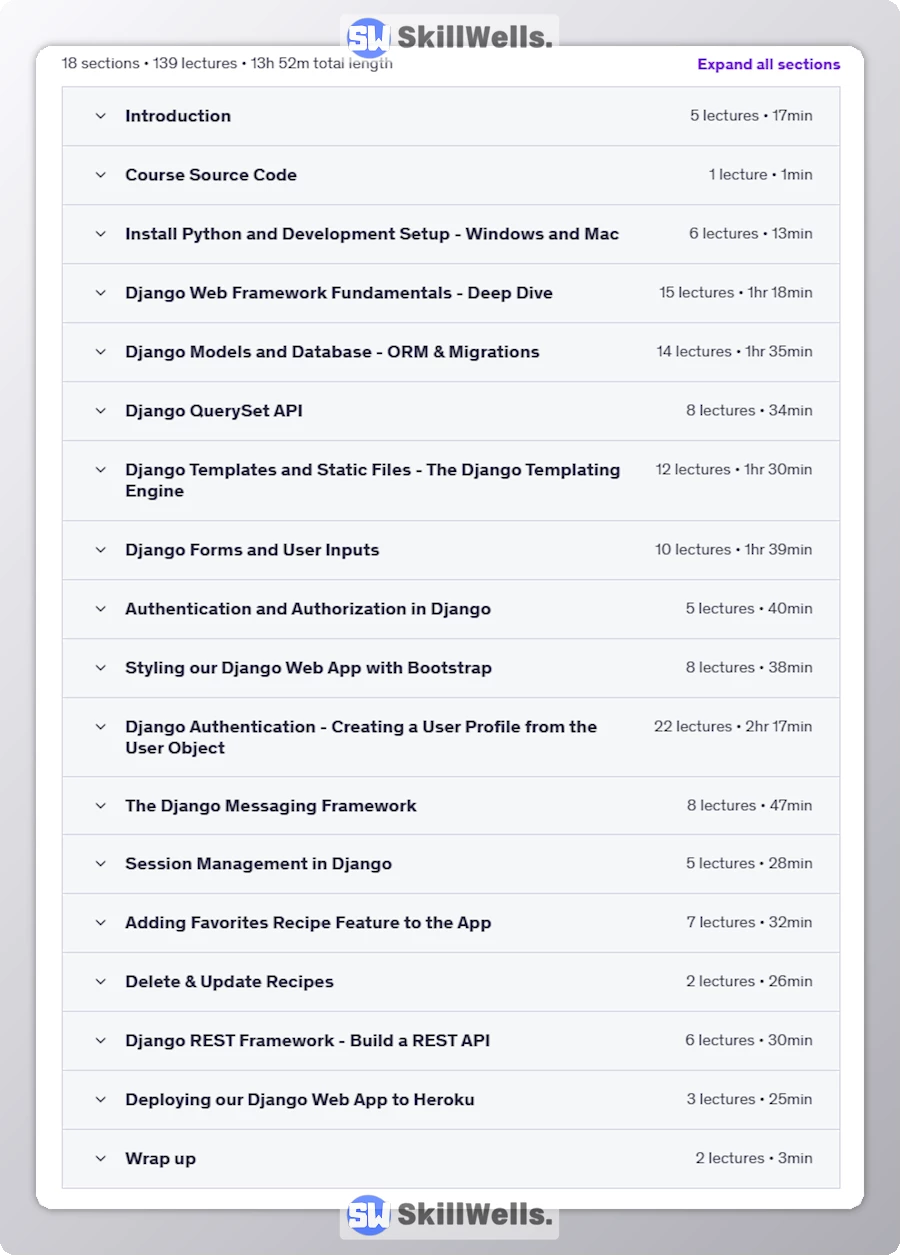Screen dimensions: 900x1255
Task: Select Authentication and Authorization in Django title
Action: point(308,609)
